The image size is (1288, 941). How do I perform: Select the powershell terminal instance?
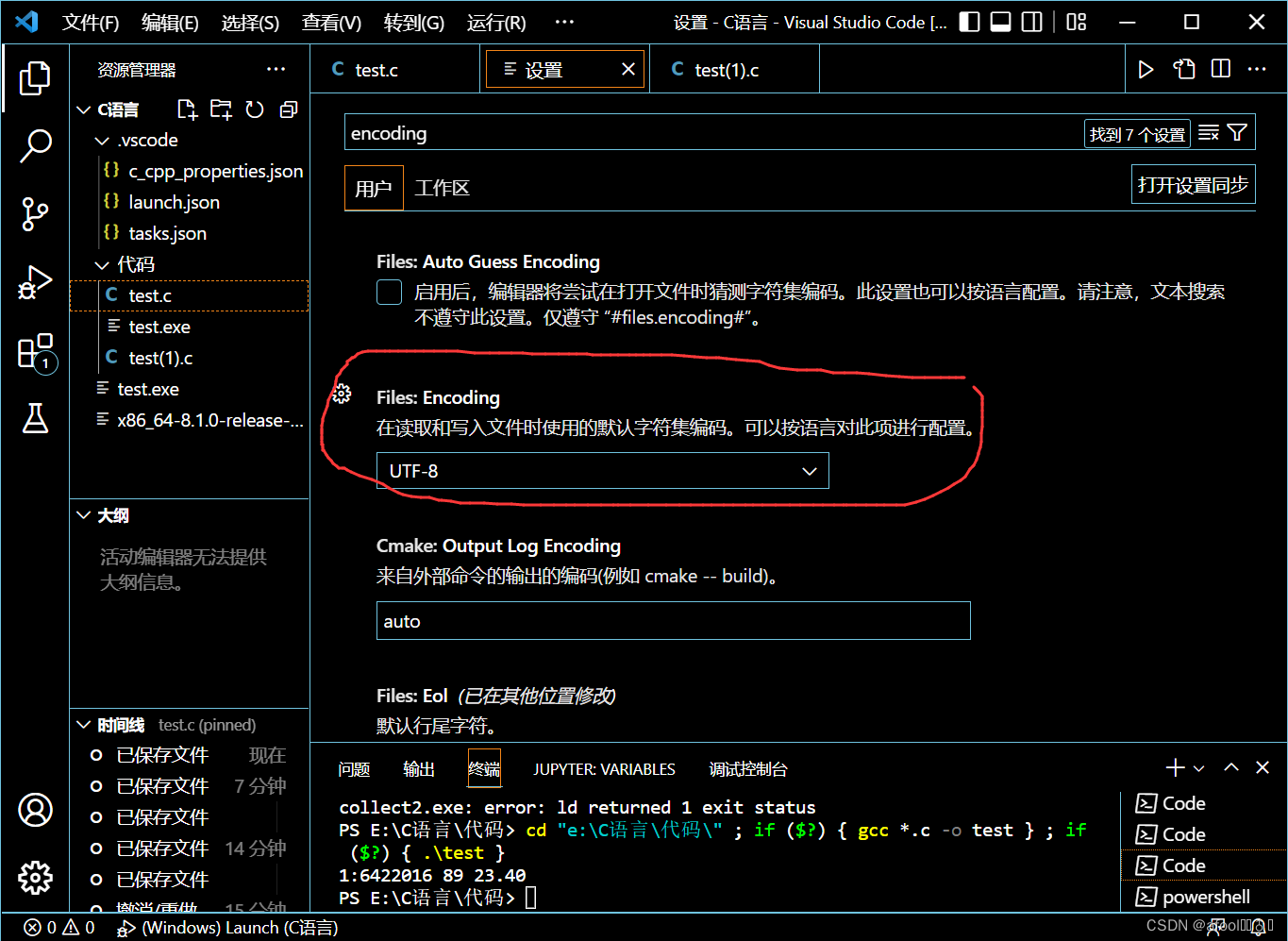[x=1203, y=897]
